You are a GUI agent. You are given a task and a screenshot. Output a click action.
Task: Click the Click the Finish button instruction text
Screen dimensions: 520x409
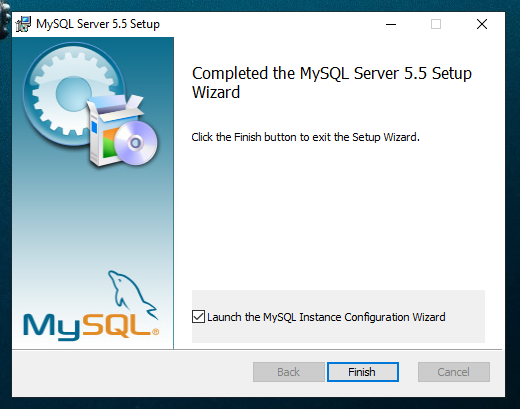tap(305, 137)
